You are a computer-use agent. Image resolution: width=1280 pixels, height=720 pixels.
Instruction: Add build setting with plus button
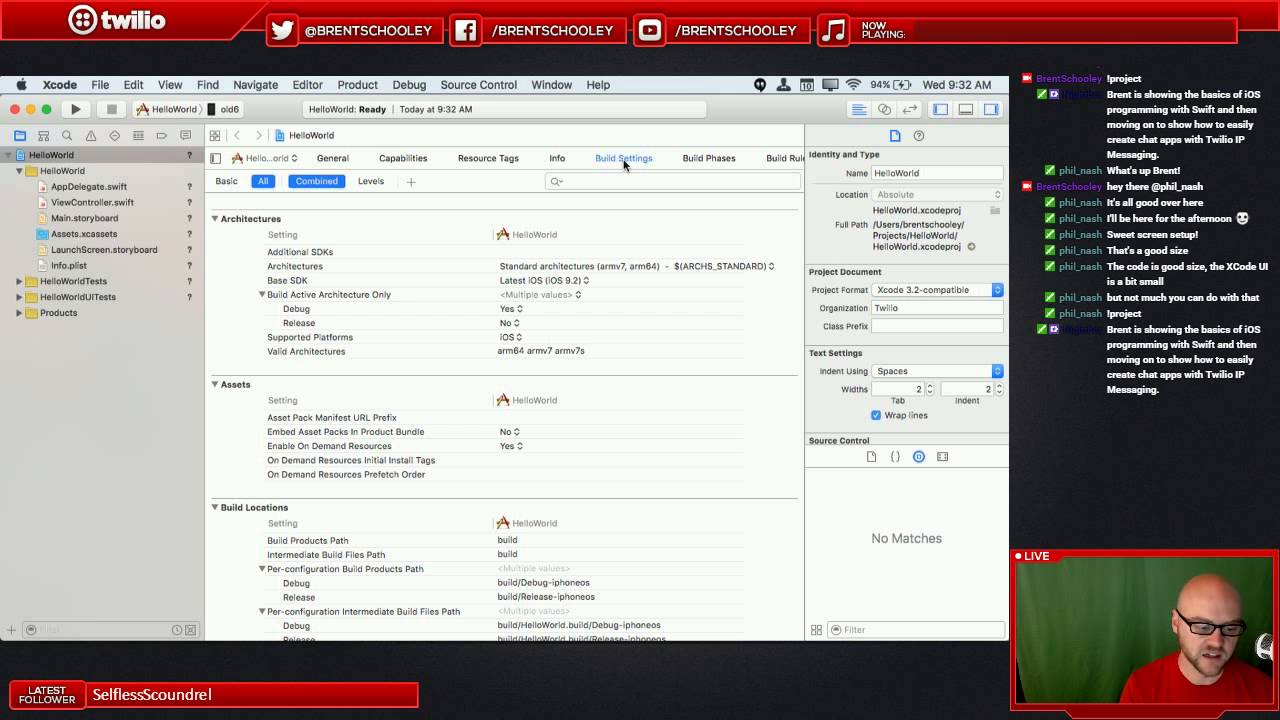(410, 182)
